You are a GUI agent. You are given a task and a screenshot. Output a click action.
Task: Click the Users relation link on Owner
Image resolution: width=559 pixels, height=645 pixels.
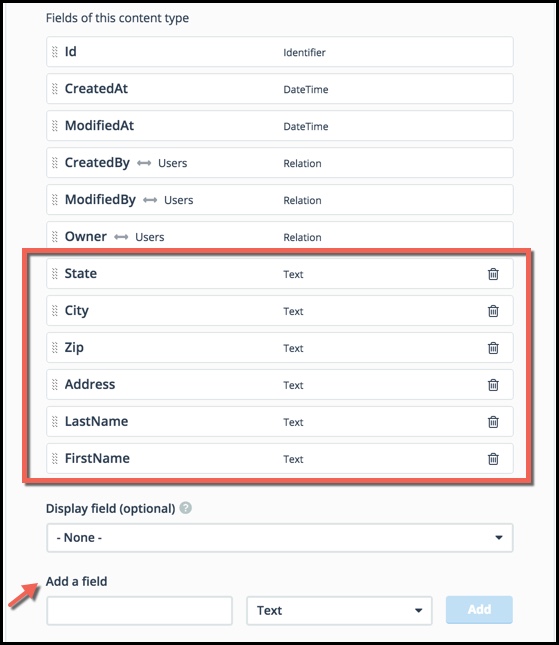150,237
